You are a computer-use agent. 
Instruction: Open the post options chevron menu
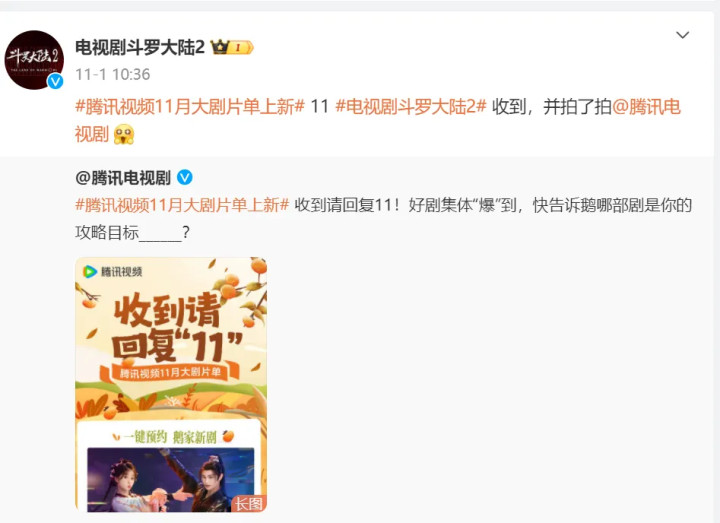pos(683,35)
